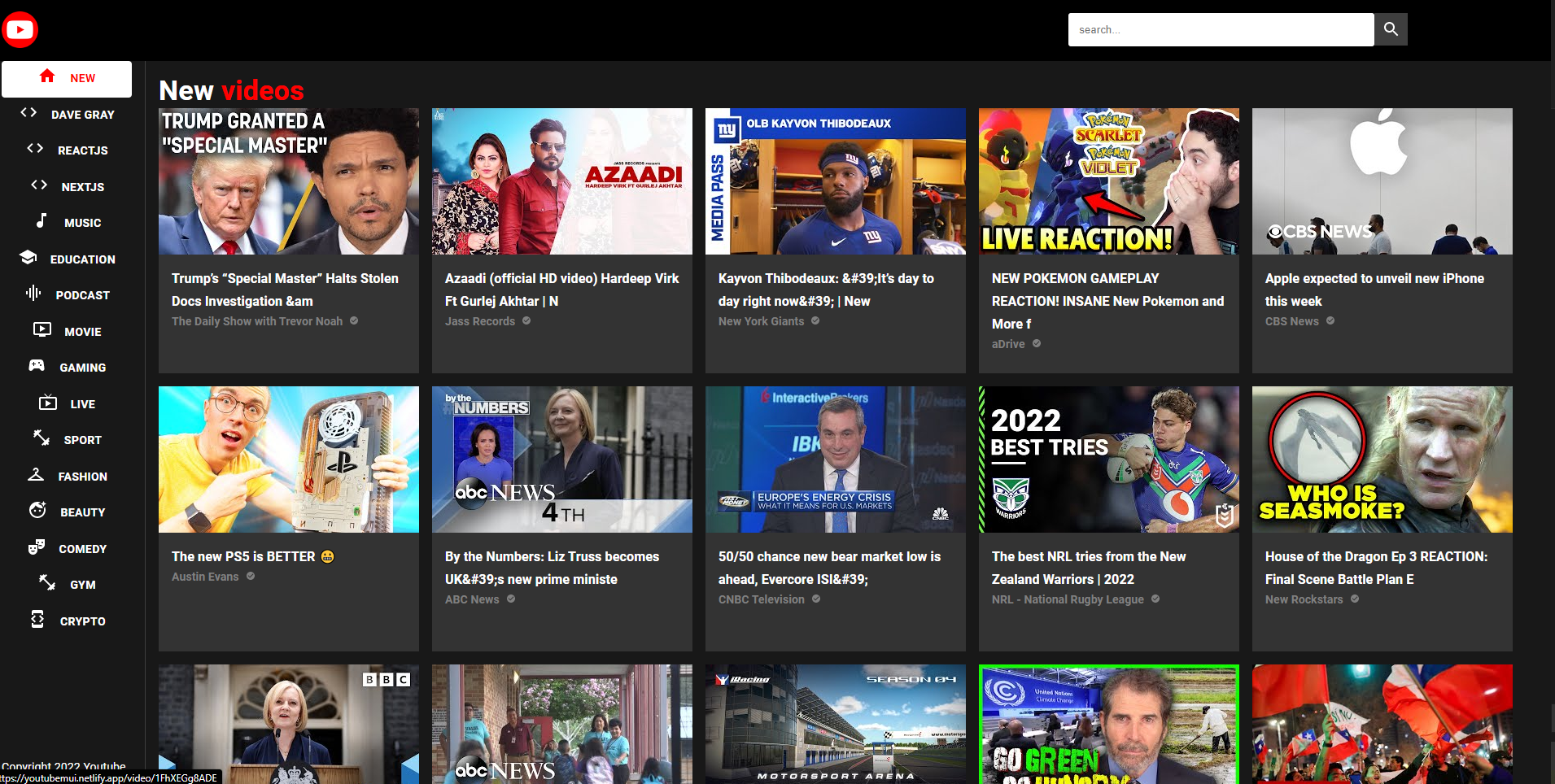
Task: Click the Crypto icon in sidebar
Action: (x=37, y=619)
